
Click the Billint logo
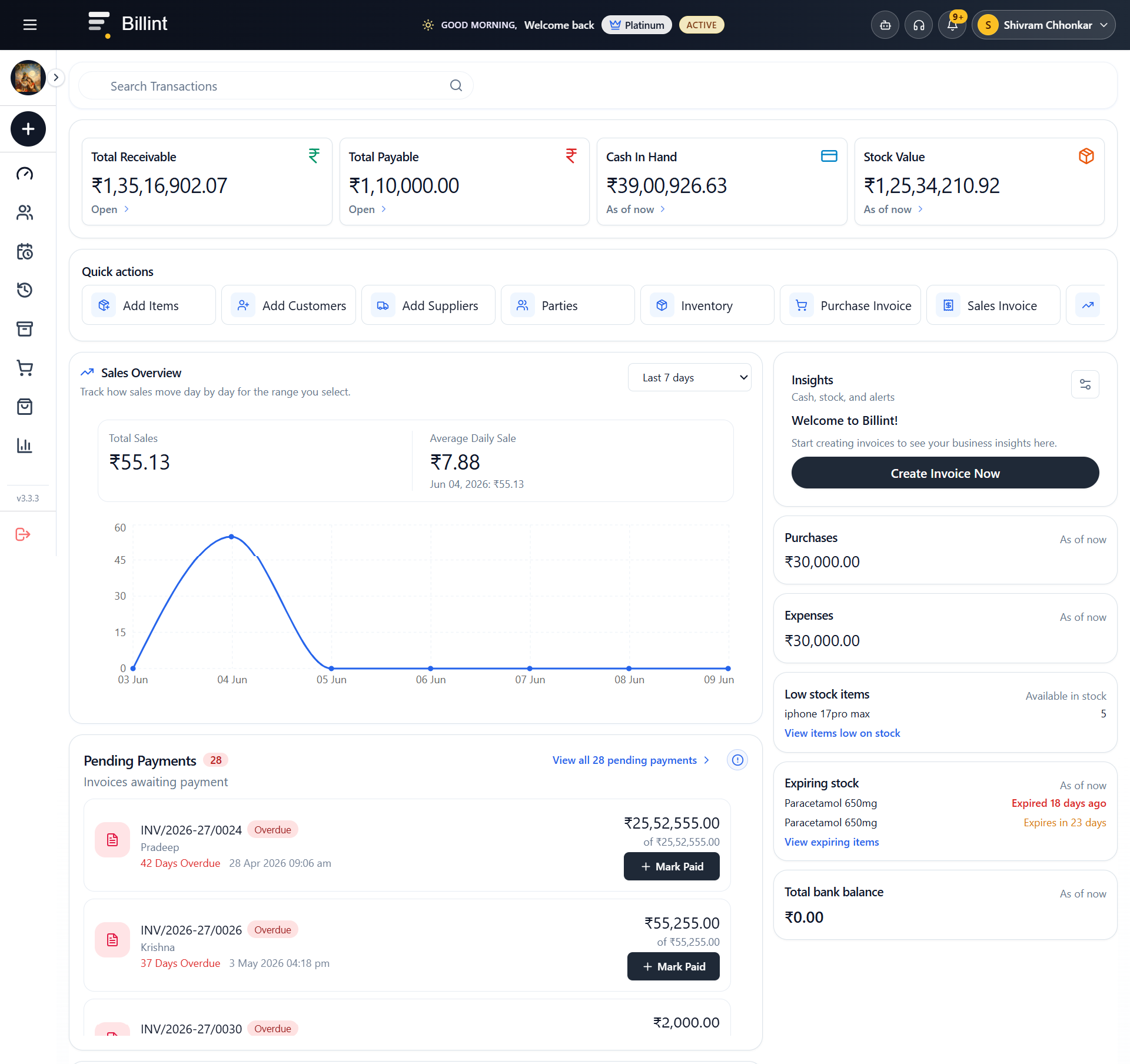point(128,25)
